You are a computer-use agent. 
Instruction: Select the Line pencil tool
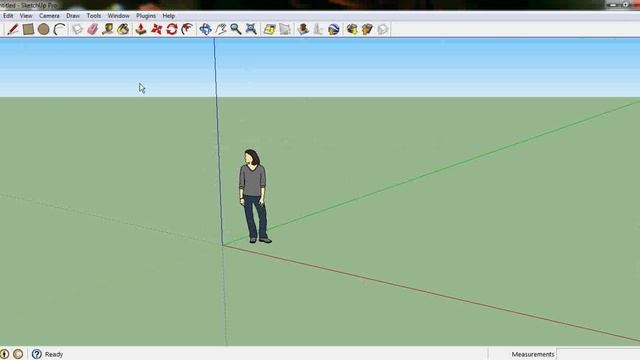[x=13, y=29]
